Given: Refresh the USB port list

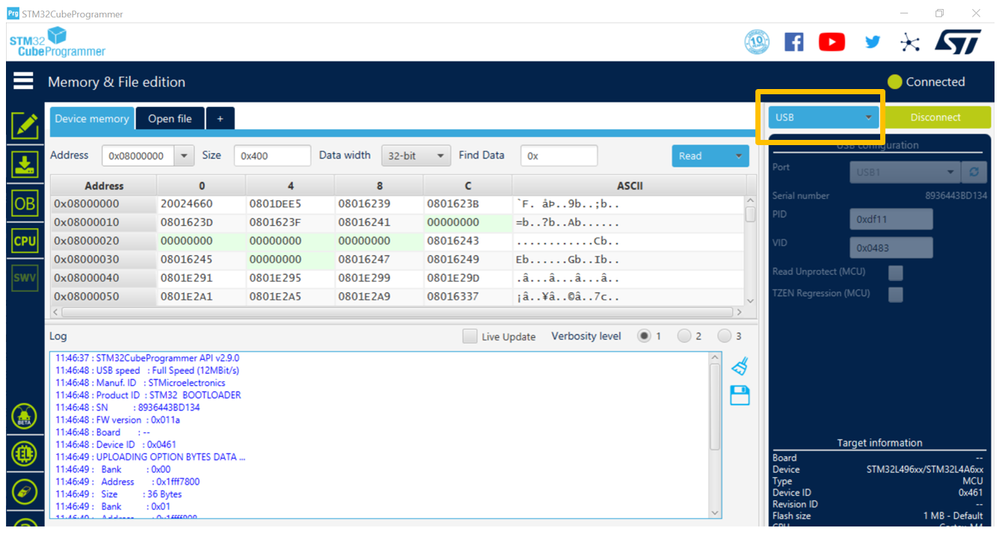Looking at the screenshot, I should click(974, 172).
